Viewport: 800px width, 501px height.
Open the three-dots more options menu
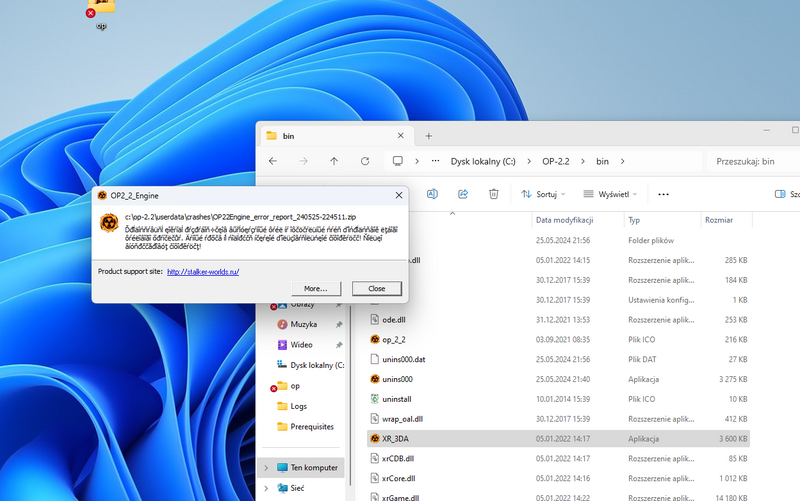(663, 194)
